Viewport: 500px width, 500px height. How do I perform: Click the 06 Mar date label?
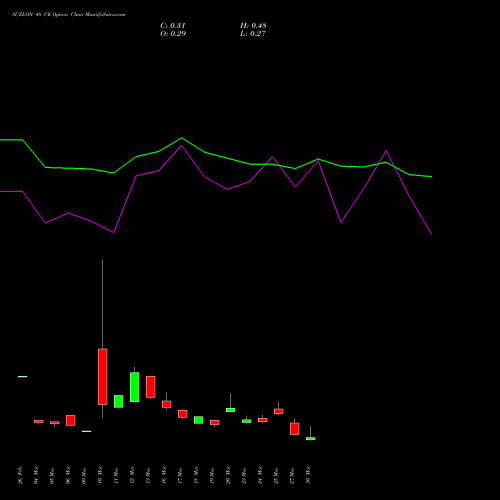tap(68, 475)
